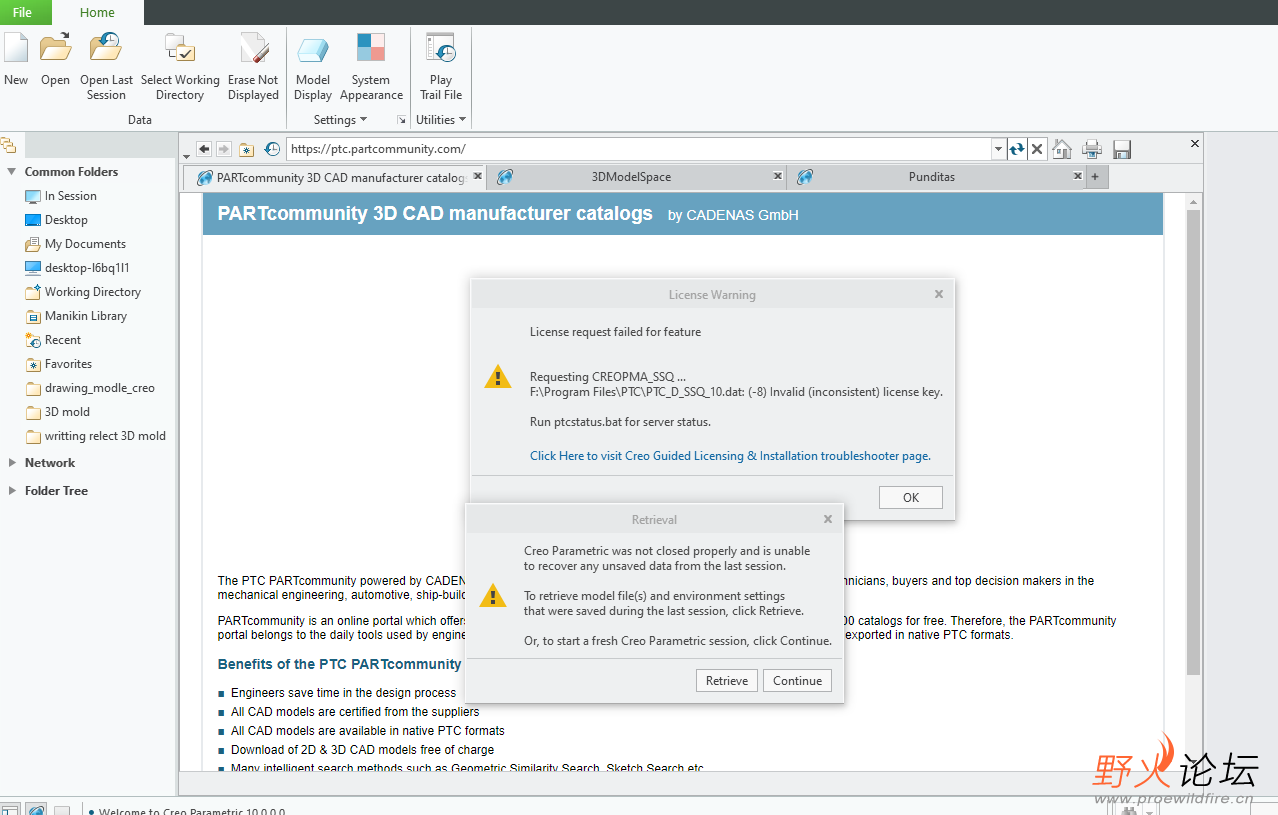Close the License Warning dialog
1278x815 pixels.
point(939,294)
